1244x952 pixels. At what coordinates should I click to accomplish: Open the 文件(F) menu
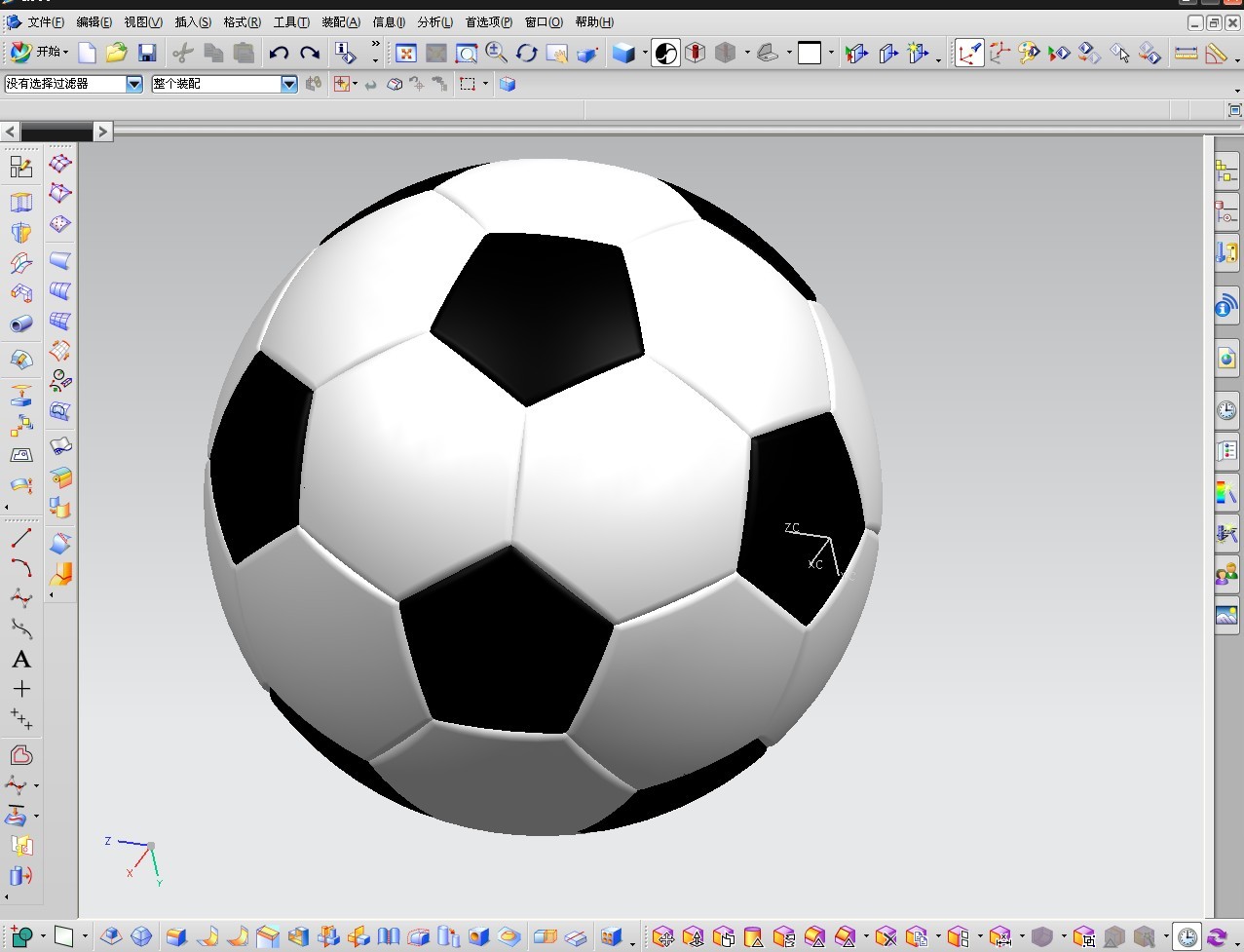46,21
